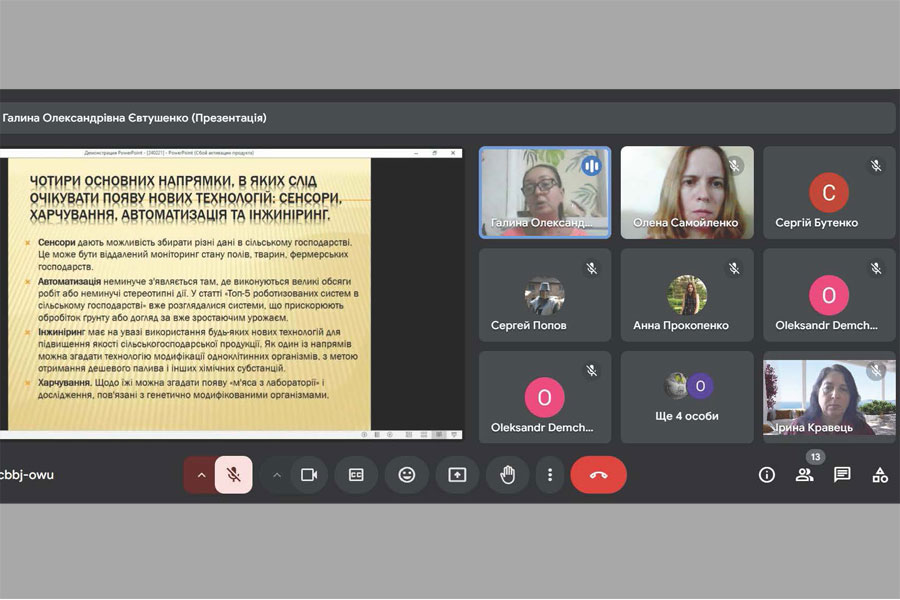Open meeting details info icon
The height and width of the screenshot is (600, 900).
coord(767,475)
